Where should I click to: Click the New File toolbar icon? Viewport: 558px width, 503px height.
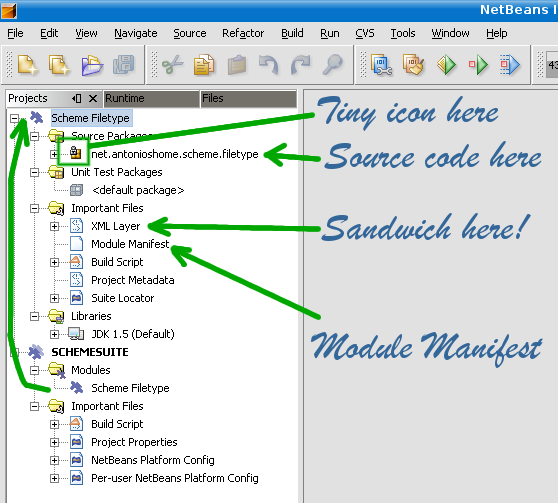click(x=27, y=65)
